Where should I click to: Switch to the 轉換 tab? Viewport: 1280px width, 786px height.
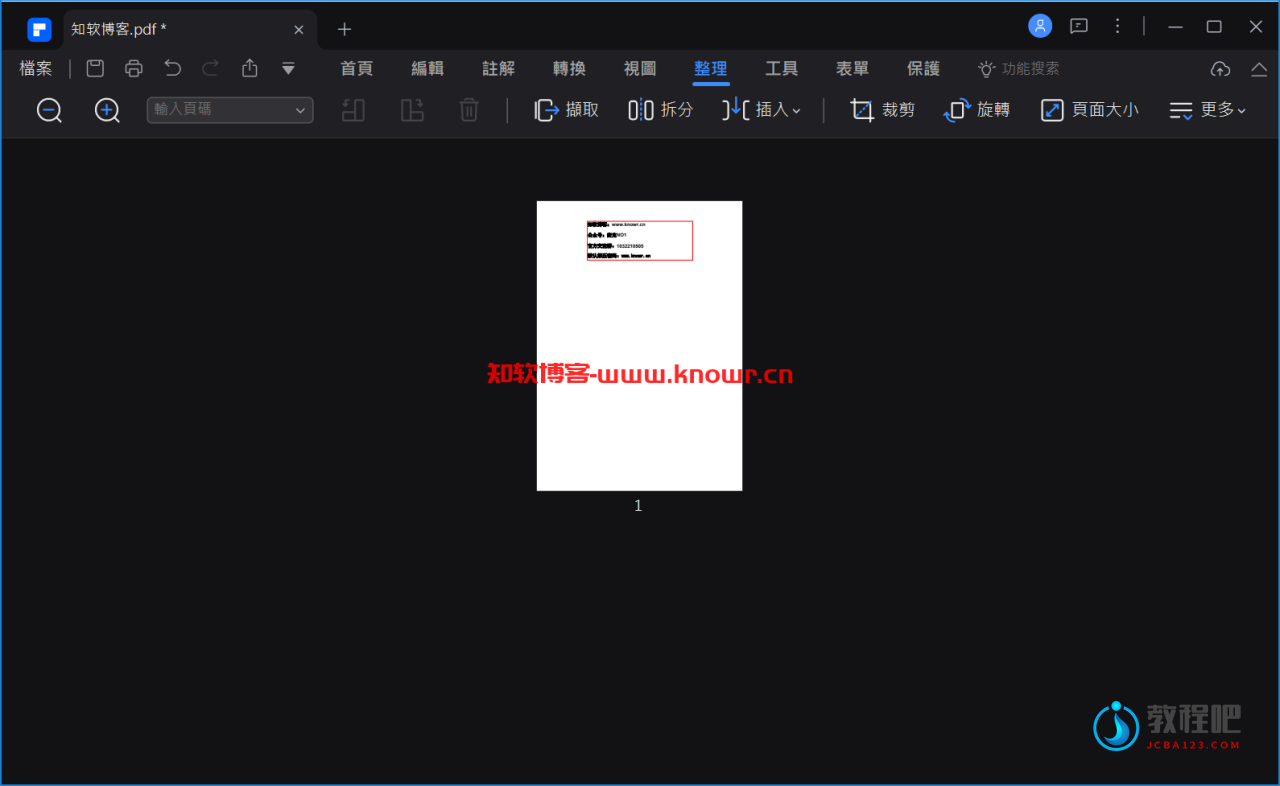569,68
